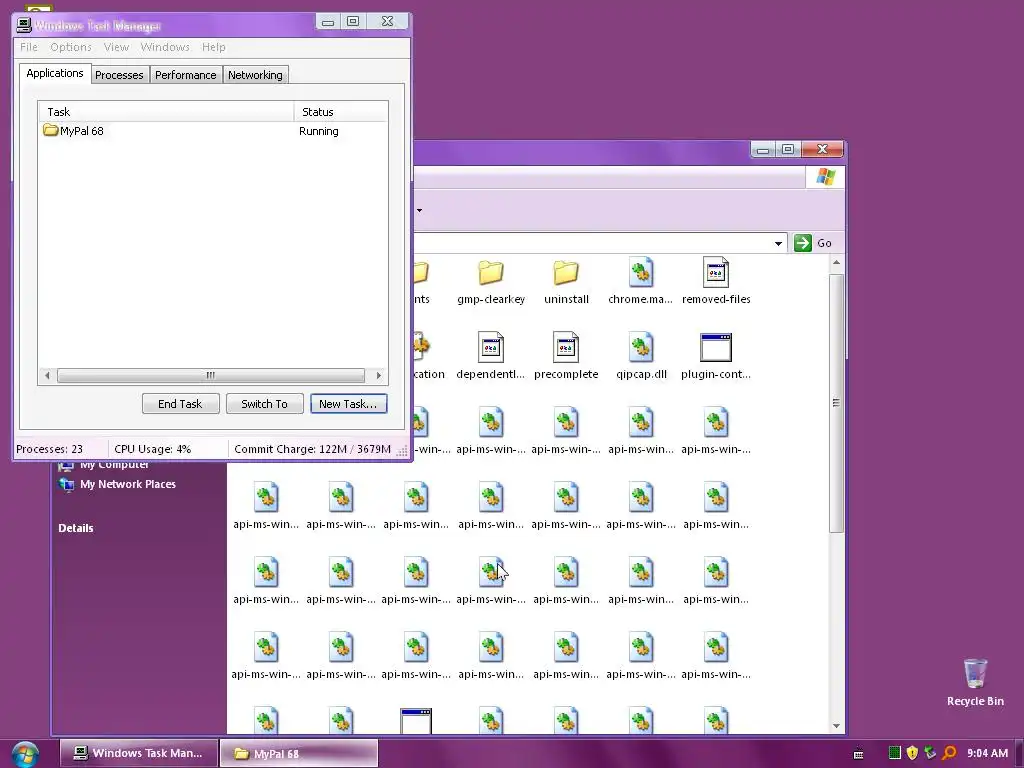Switch to the Processes tab
Viewport: 1024px width, 768px height.
pos(120,75)
